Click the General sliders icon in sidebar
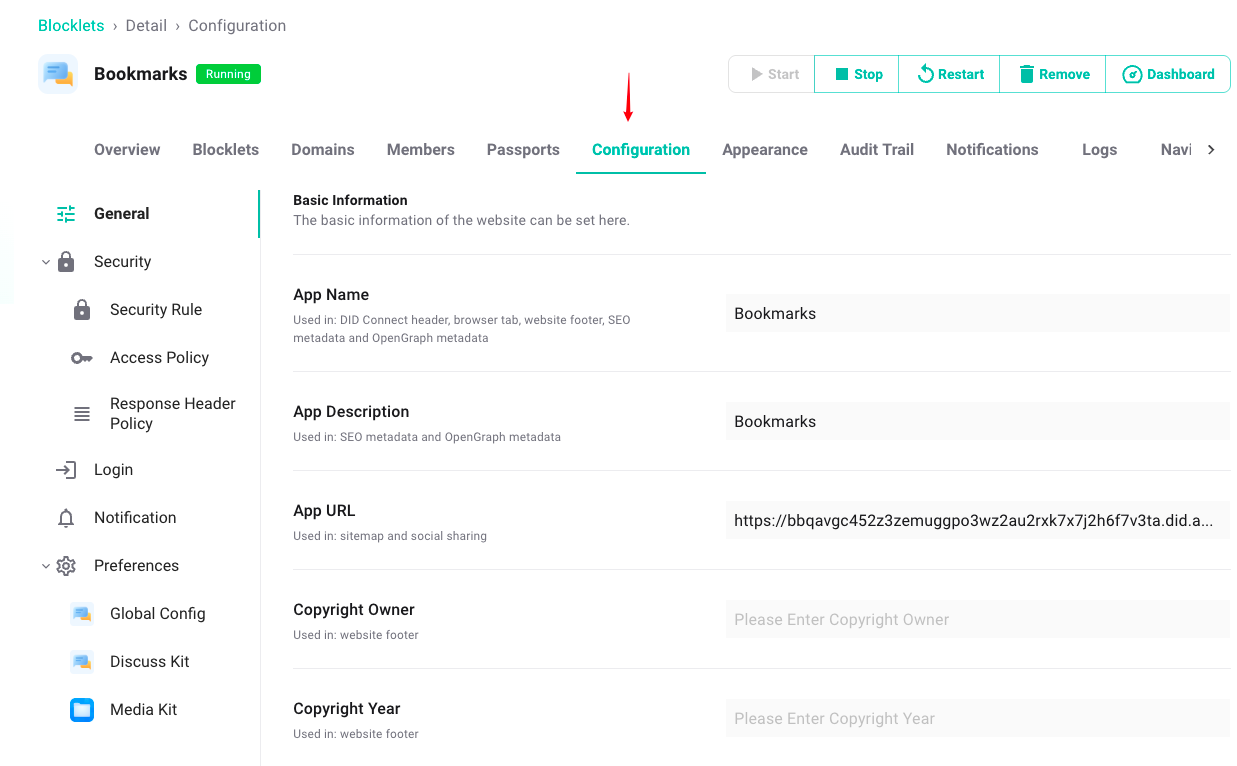Viewport: 1237px width, 766px height. [66, 214]
